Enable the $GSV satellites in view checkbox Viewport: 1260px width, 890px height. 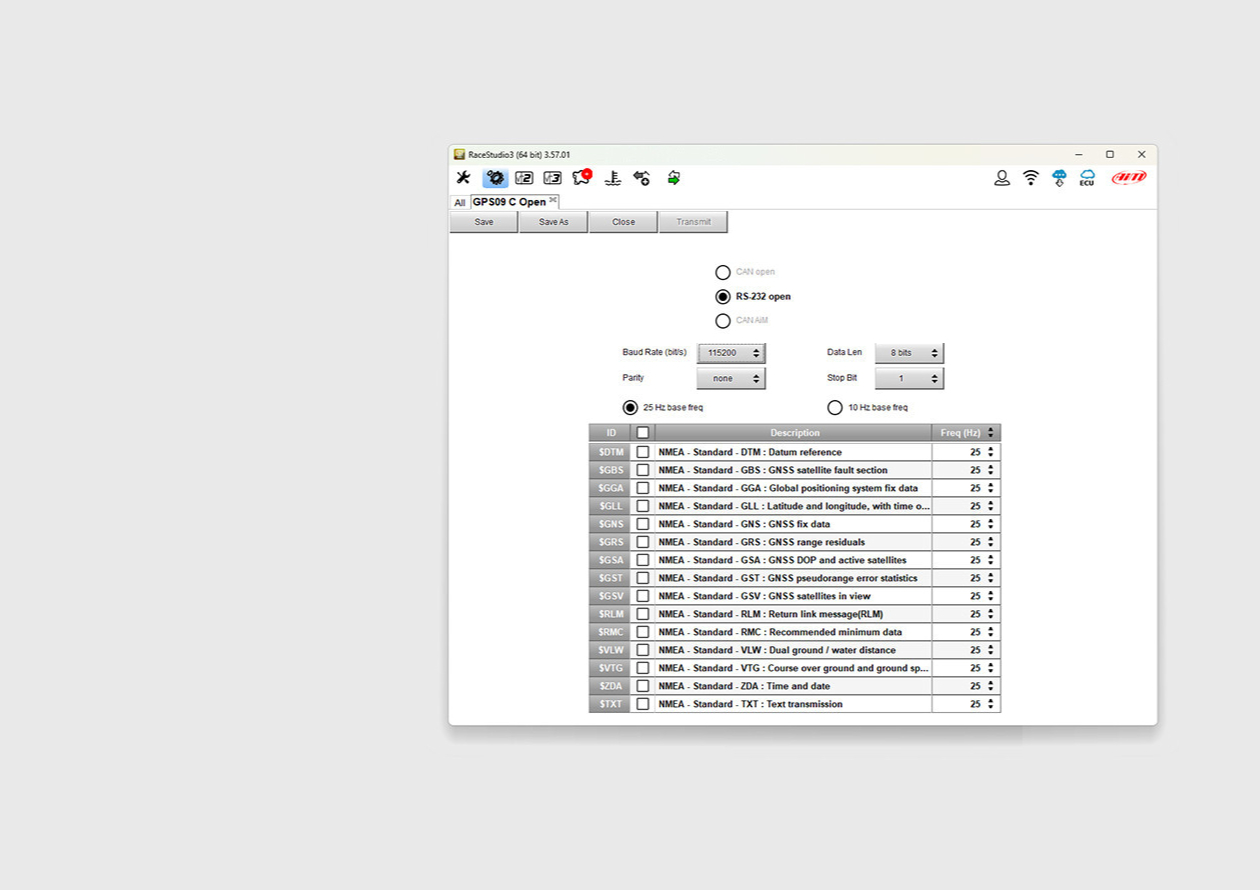click(643, 596)
